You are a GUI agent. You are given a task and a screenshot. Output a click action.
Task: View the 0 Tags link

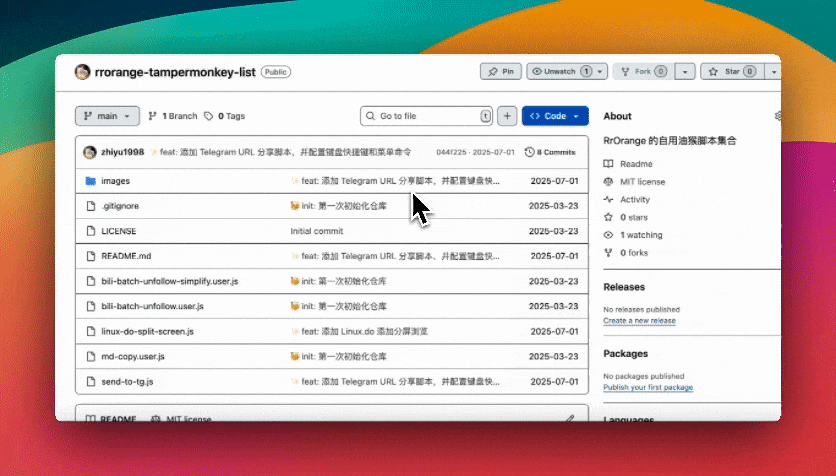point(224,116)
